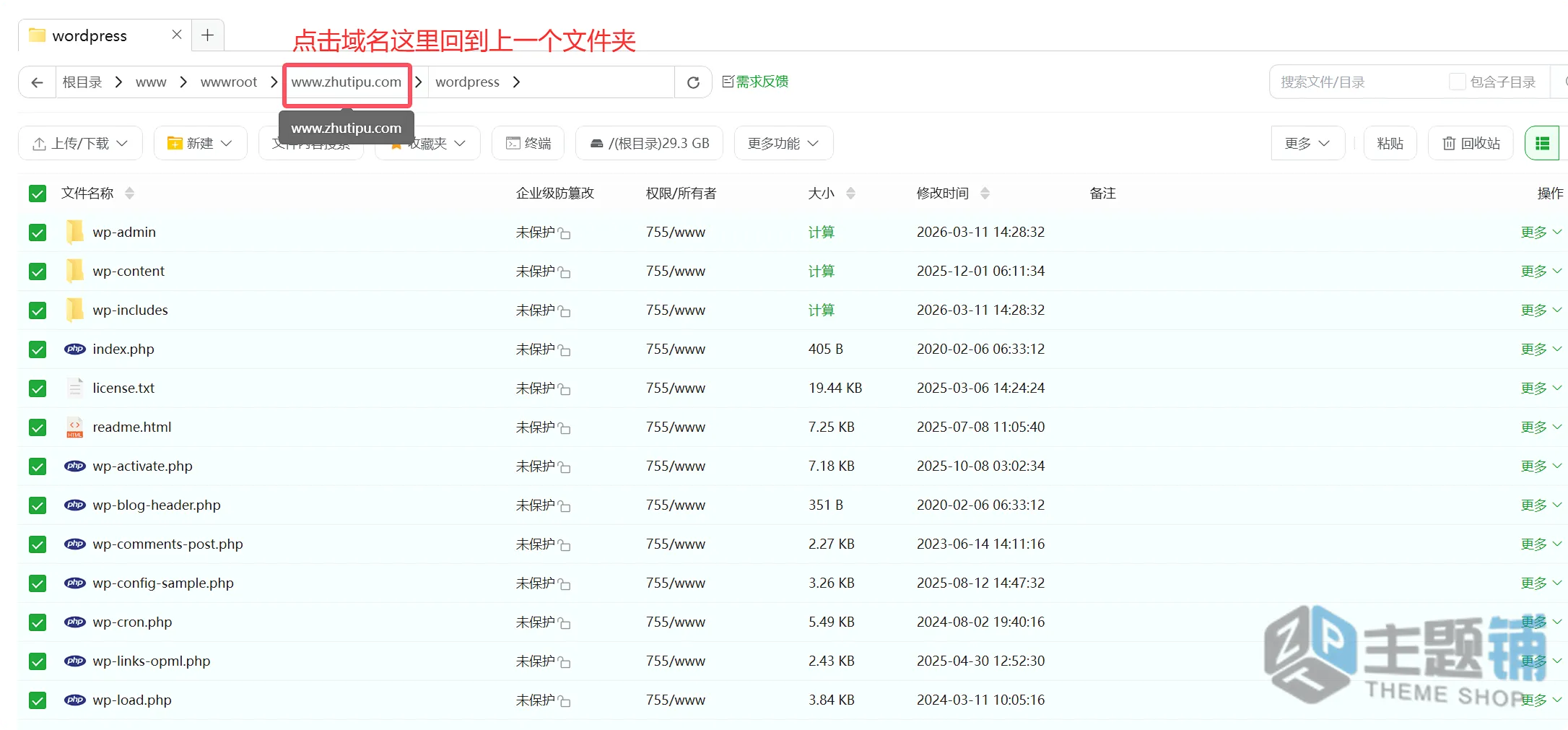Click the search files/directory input field
This screenshot has height=730, width=1568.
coord(1357,82)
